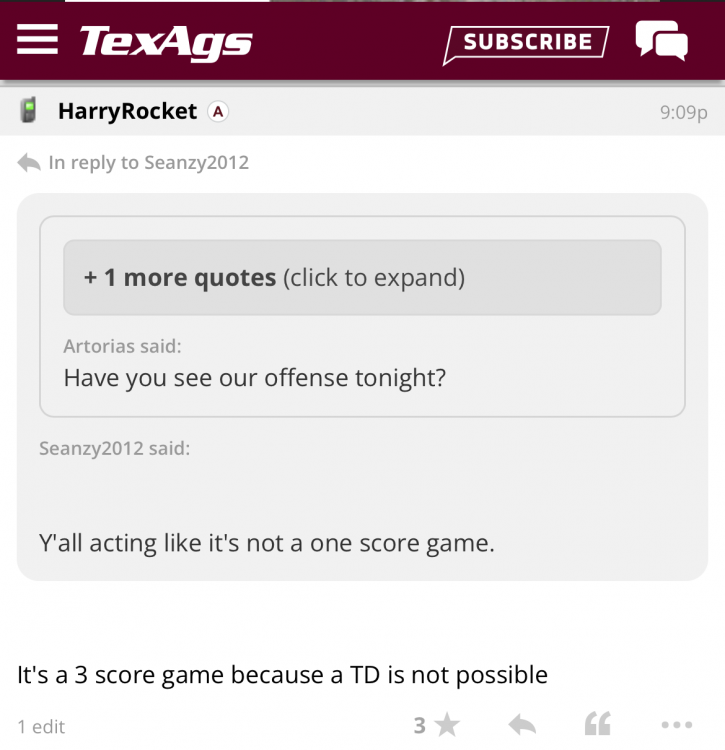Quote this post using quotation icon

click(x=597, y=725)
